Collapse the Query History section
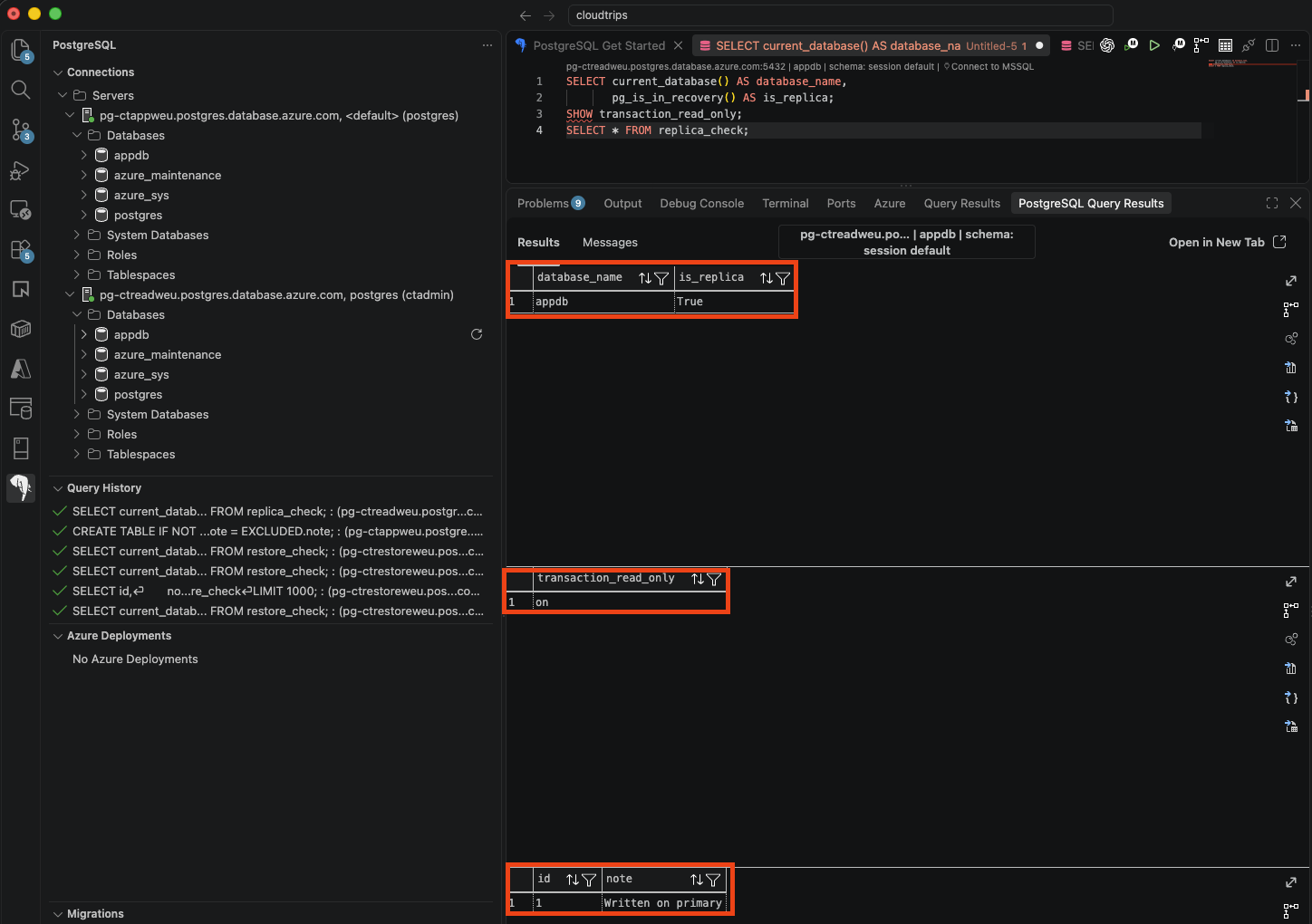Image resolution: width=1312 pixels, height=924 pixels. click(x=58, y=488)
